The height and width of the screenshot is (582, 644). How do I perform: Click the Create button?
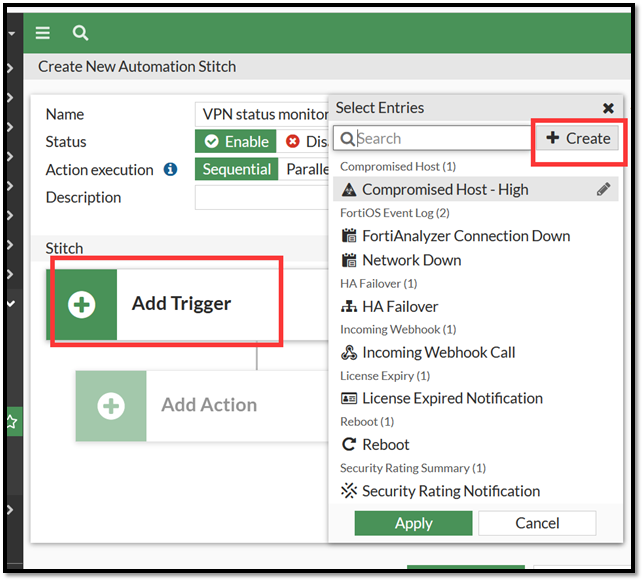tap(577, 138)
